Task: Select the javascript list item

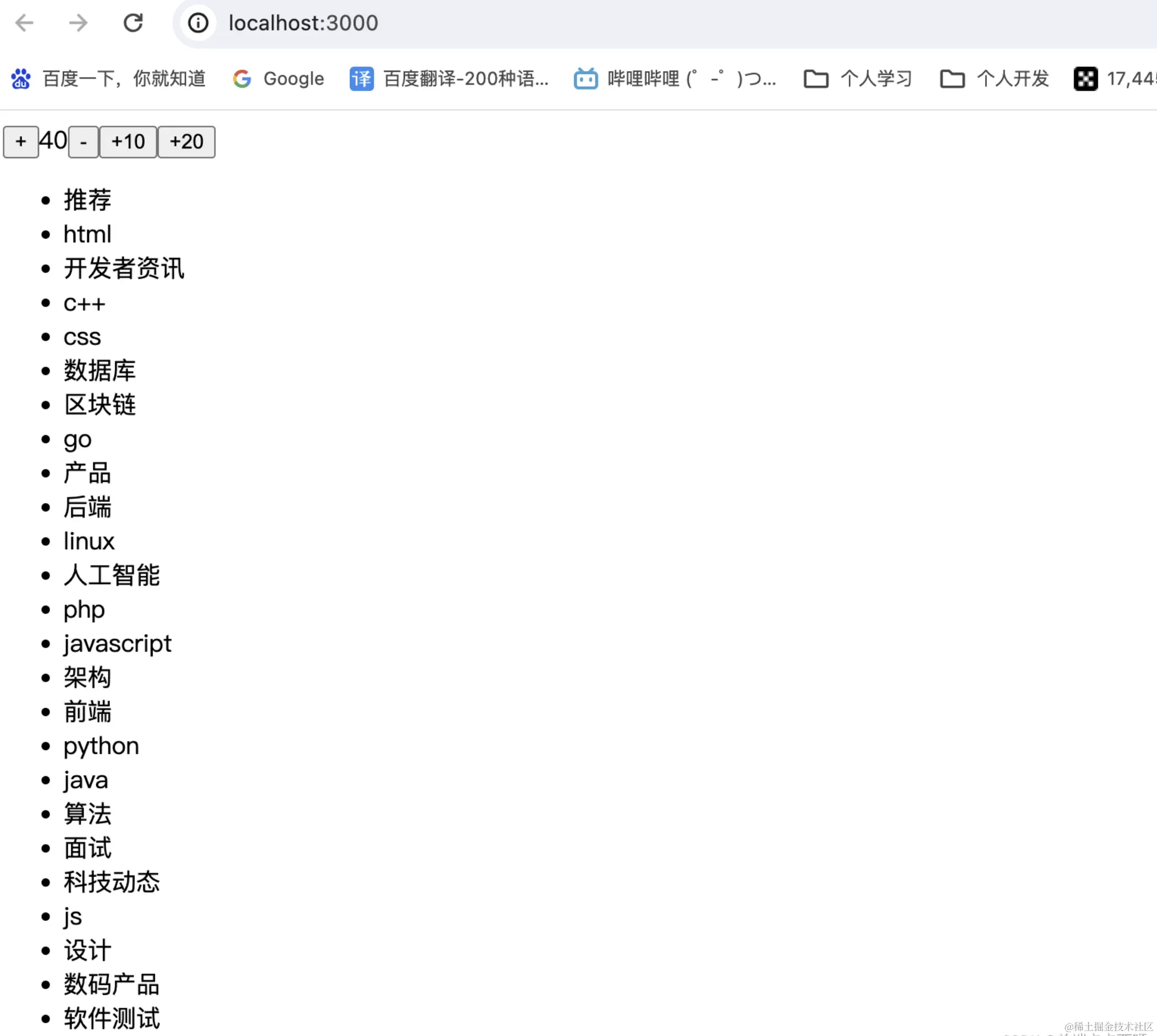Action: coord(117,644)
